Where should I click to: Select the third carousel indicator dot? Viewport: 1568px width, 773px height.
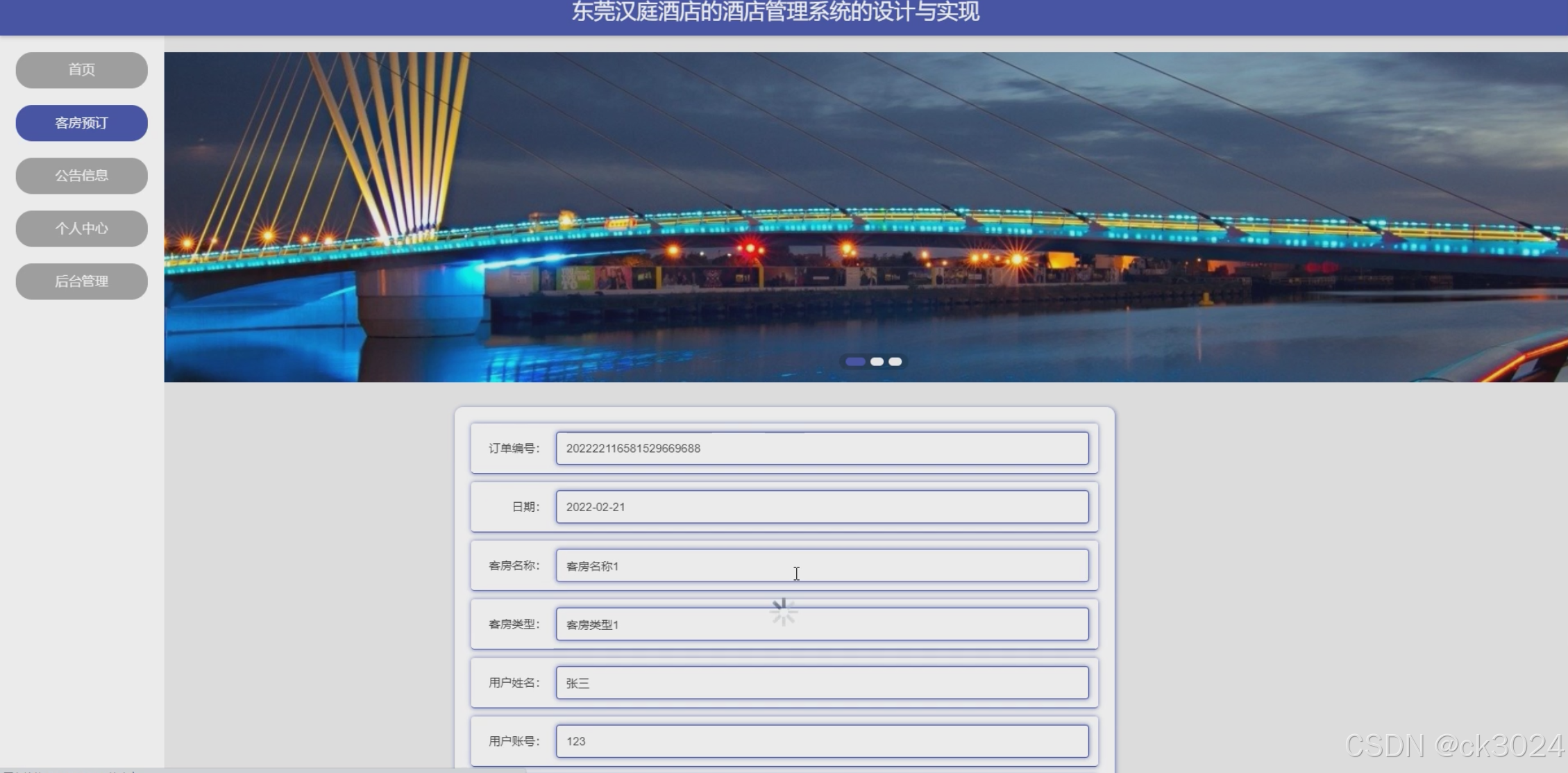pyautogui.click(x=895, y=362)
